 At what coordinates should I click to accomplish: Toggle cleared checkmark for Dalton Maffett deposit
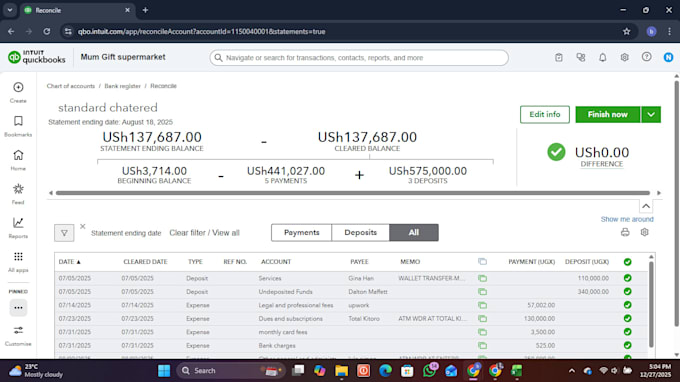[x=628, y=291]
